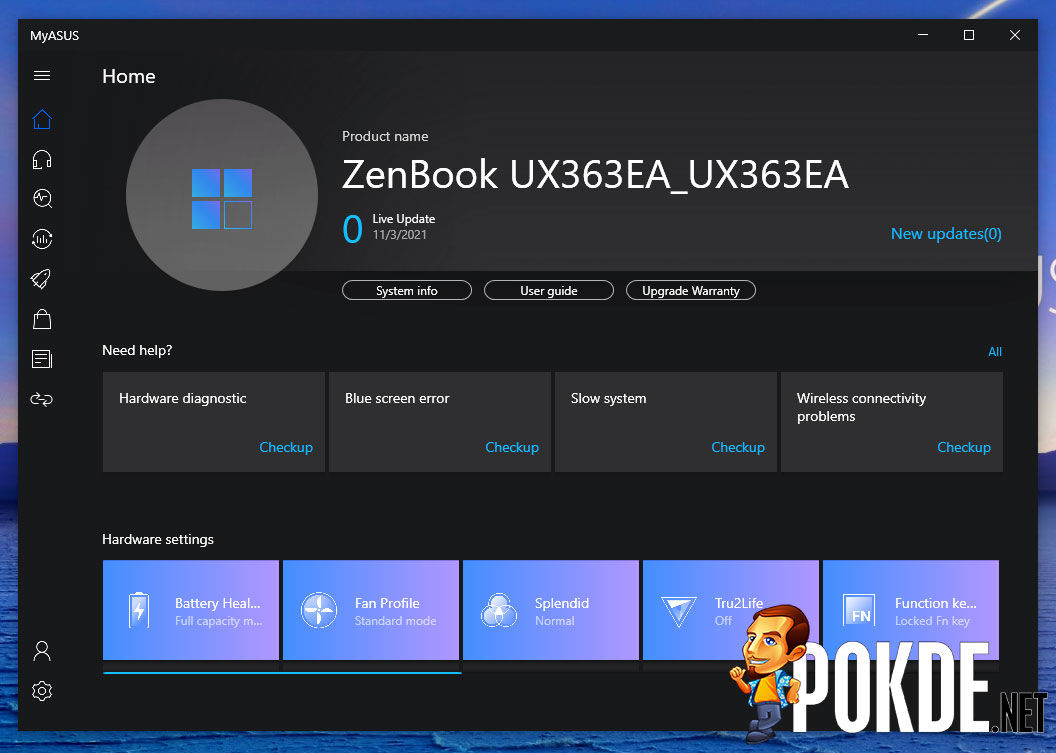
Task: Click the ZenBook UX363EA product name text
Action: pyautogui.click(x=595, y=175)
